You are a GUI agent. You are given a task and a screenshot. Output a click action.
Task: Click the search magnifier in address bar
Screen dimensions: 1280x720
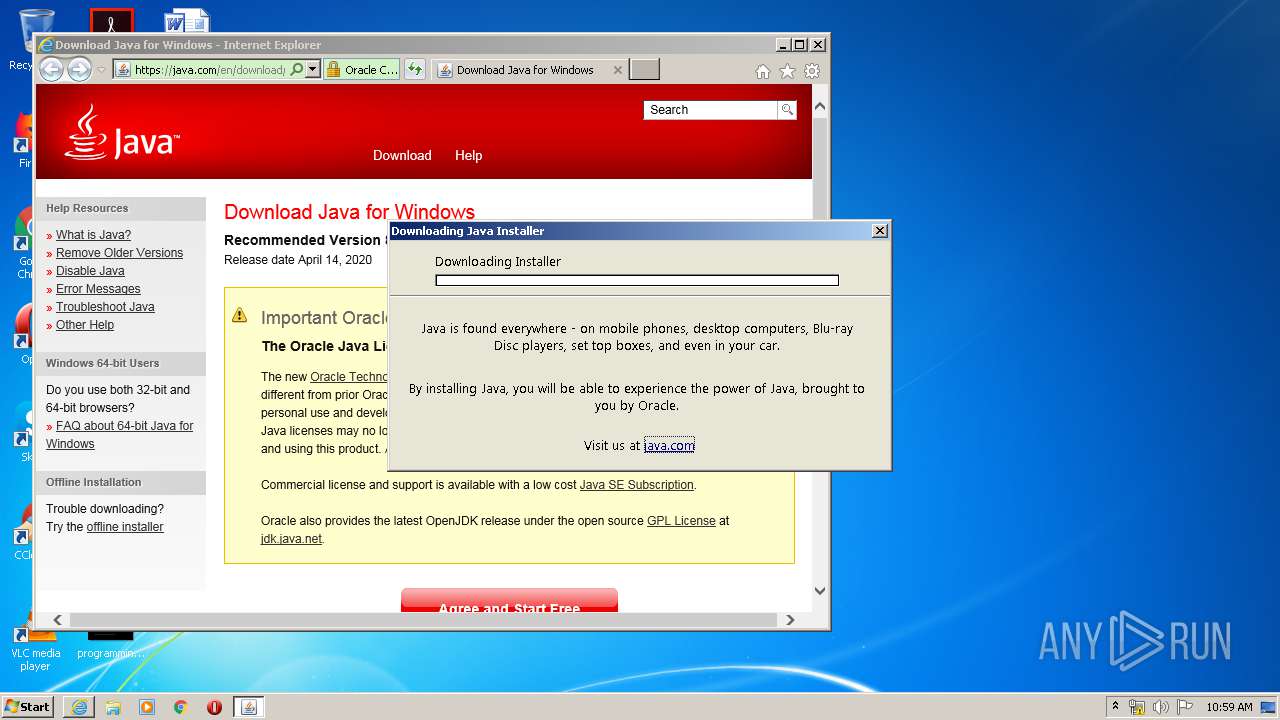click(296, 70)
